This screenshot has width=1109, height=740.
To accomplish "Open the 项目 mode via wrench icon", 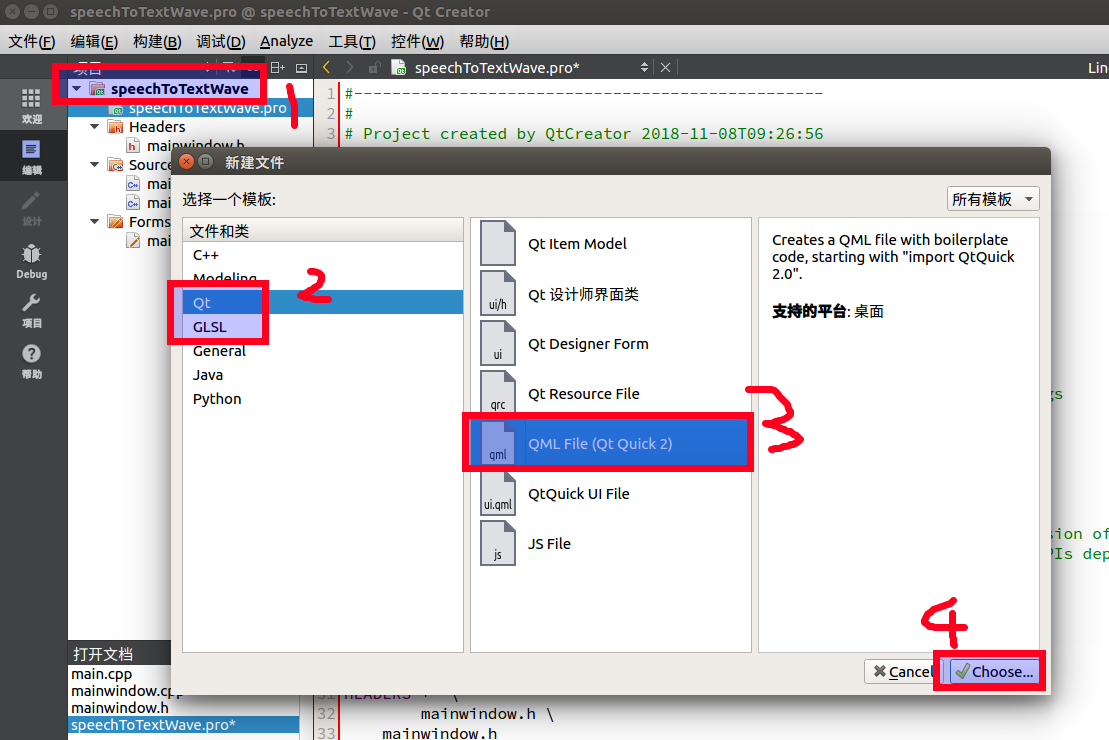I will click(x=31, y=310).
